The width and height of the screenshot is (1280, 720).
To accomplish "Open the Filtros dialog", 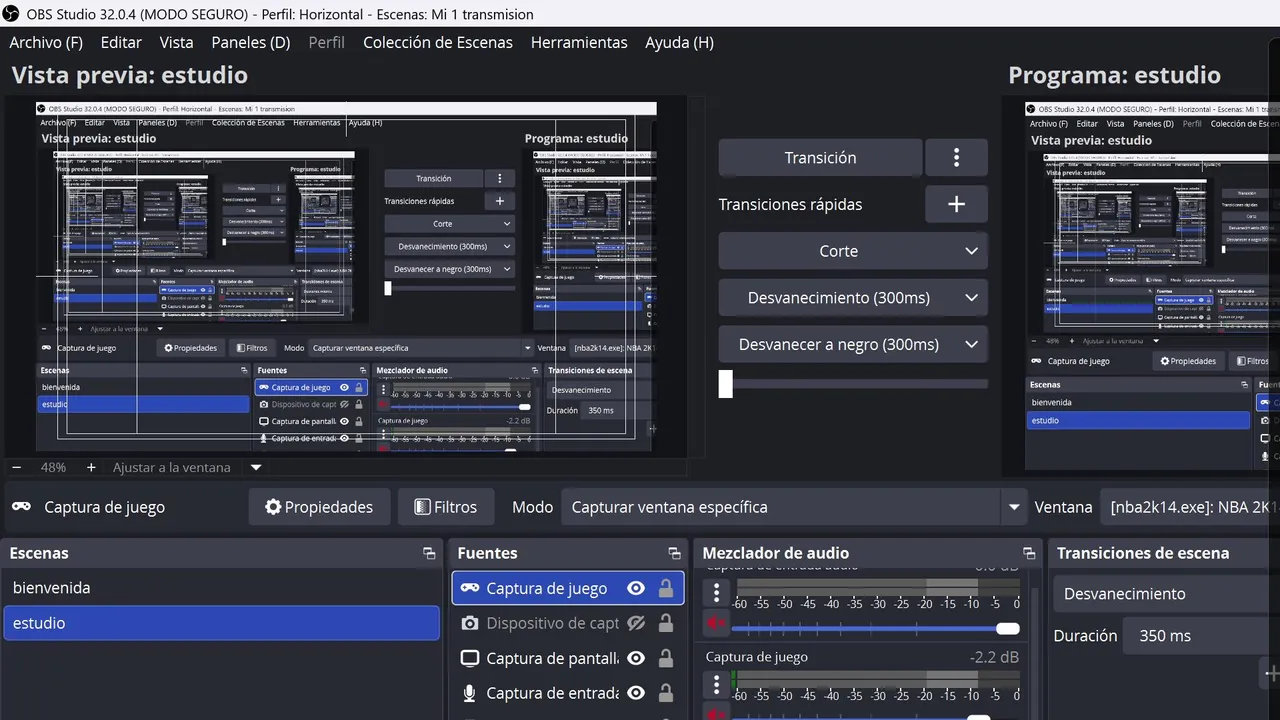I will point(446,507).
